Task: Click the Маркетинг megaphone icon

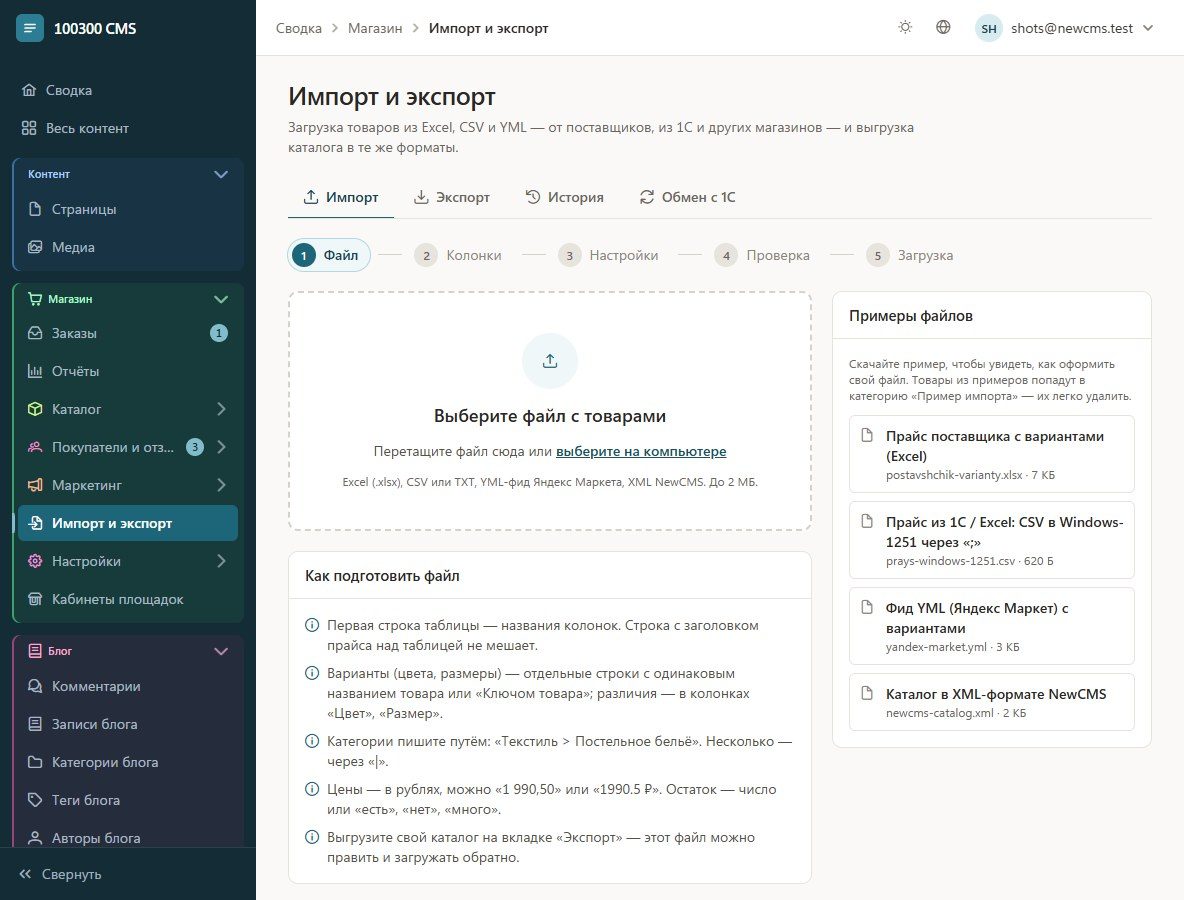Action: click(35, 485)
